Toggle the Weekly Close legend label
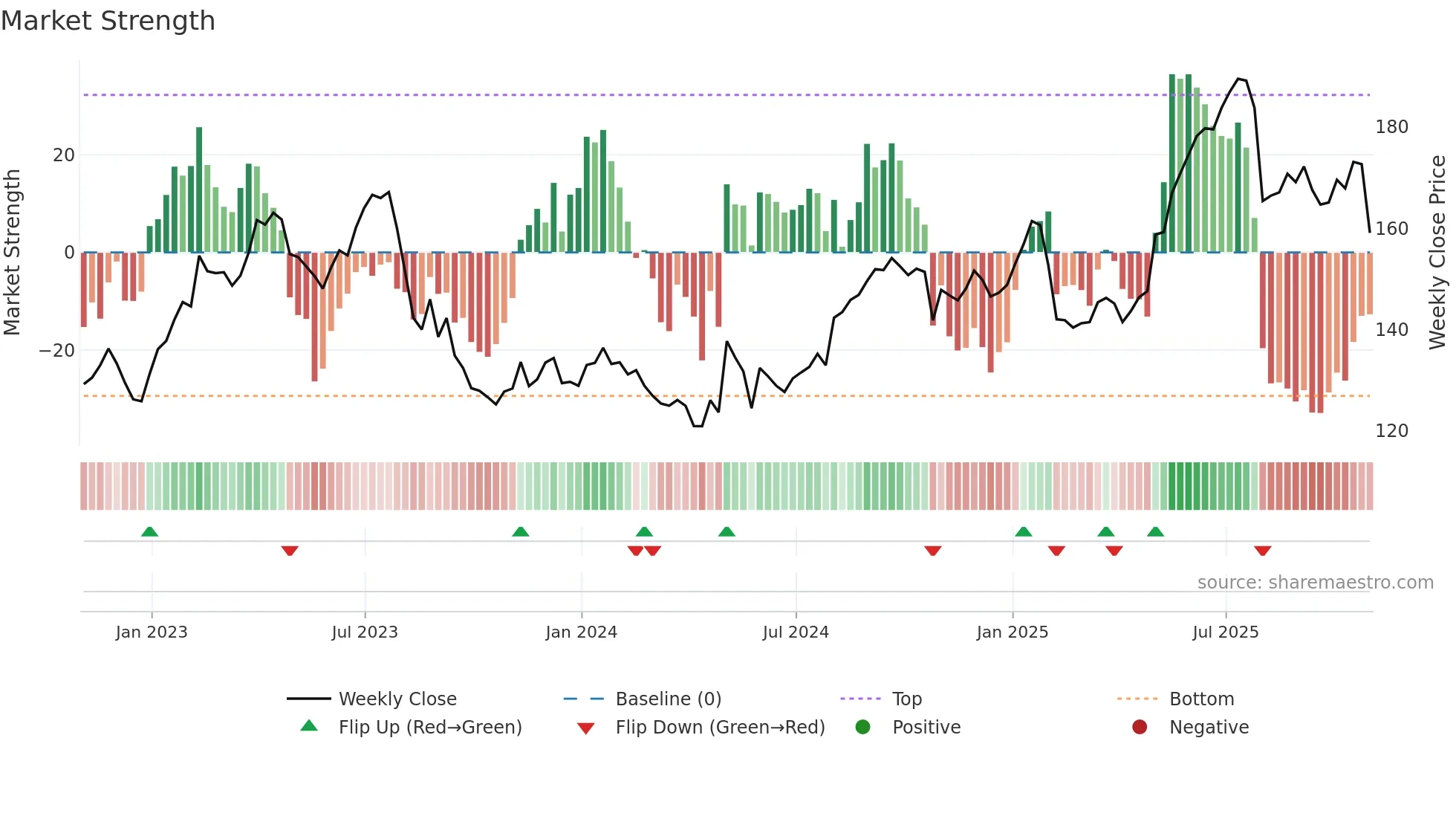1456x819 pixels. point(397,699)
